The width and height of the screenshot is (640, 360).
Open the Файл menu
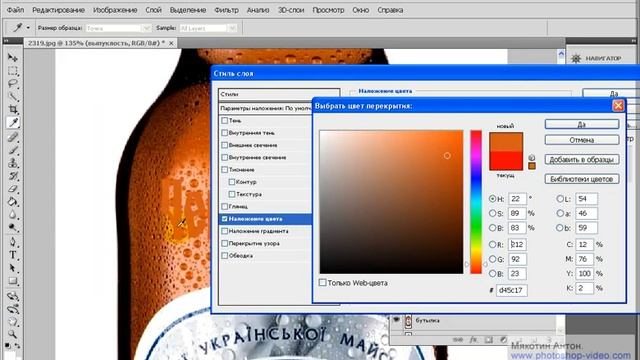(16, 10)
